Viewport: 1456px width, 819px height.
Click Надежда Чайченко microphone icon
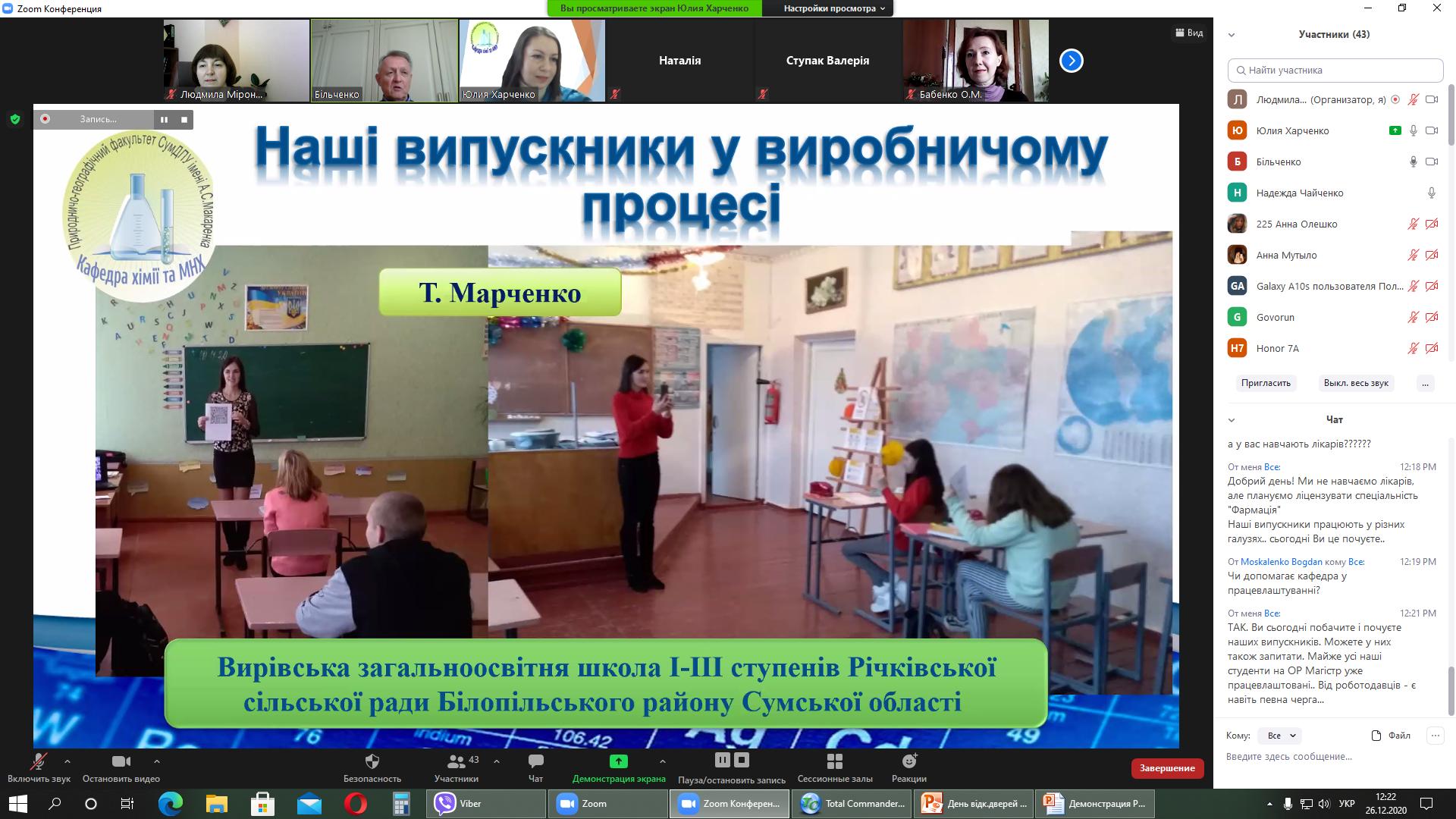pyautogui.click(x=1432, y=193)
